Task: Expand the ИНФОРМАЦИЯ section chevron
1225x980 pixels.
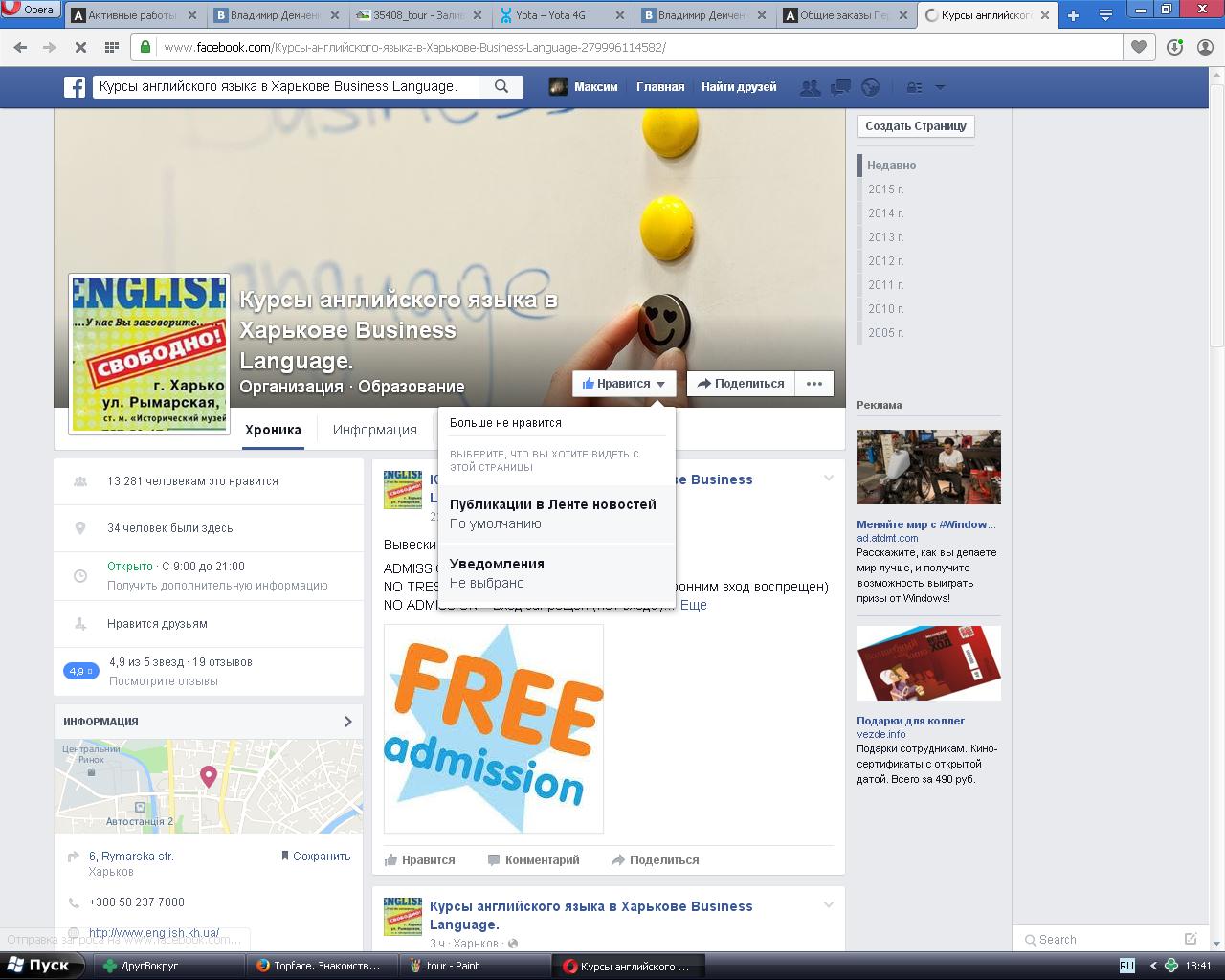Action: [347, 722]
